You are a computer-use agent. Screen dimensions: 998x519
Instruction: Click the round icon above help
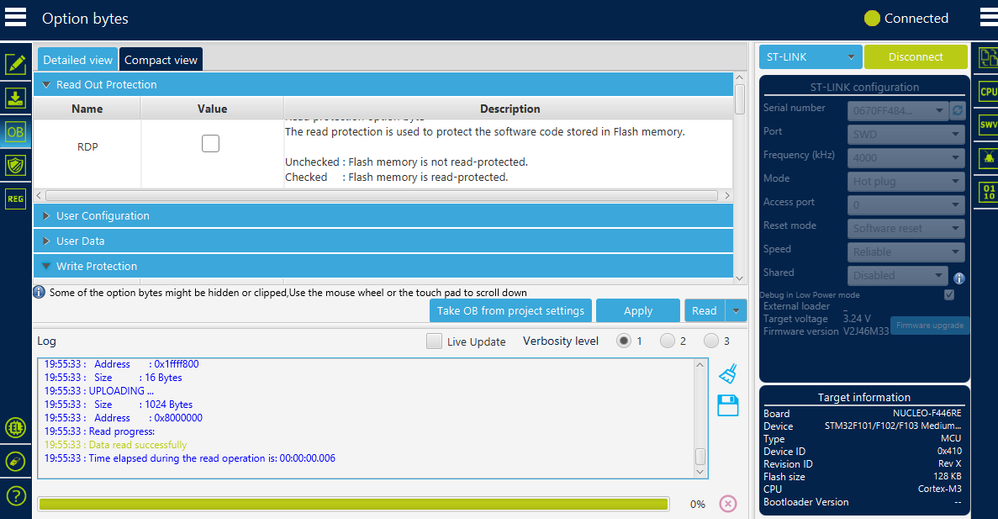point(15,461)
